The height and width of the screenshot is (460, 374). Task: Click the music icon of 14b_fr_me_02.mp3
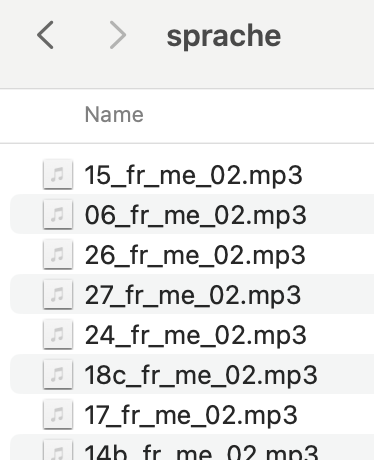tap(58, 450)
